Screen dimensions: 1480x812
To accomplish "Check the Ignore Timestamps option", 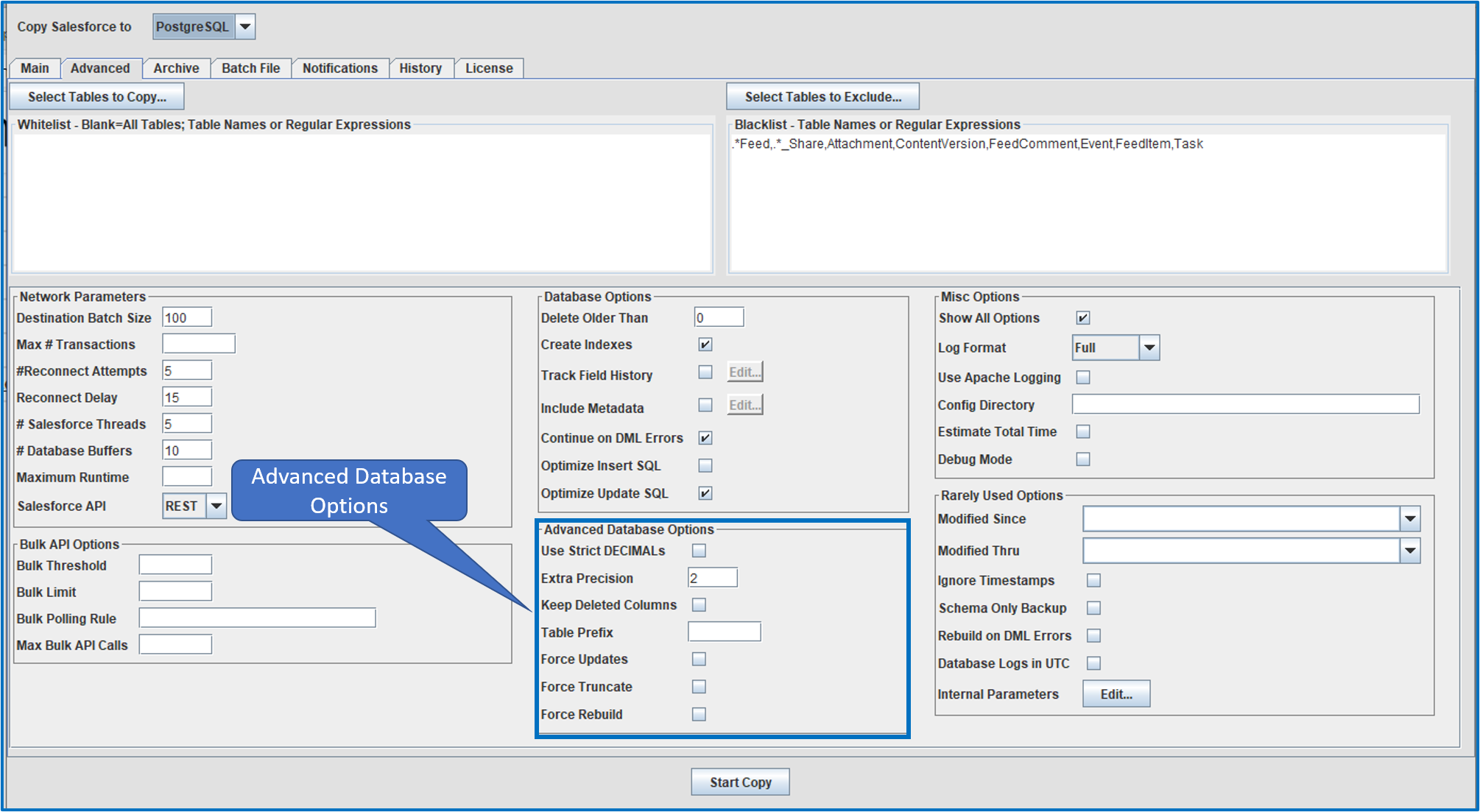I will coord(1094,580).
